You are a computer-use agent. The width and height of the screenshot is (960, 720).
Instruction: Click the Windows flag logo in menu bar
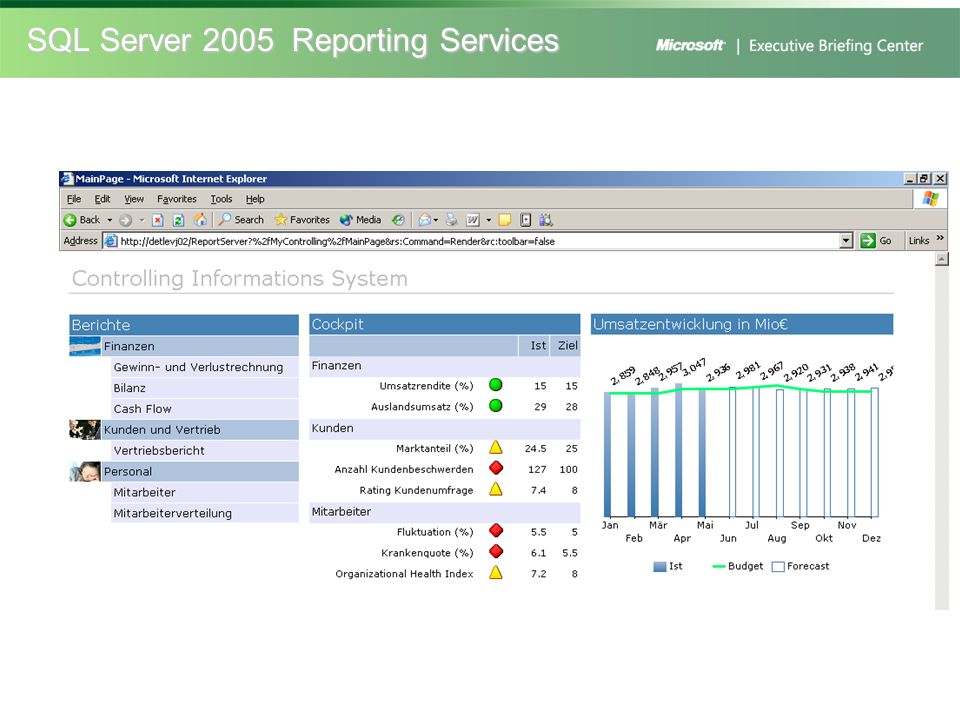tap(931, 198)
